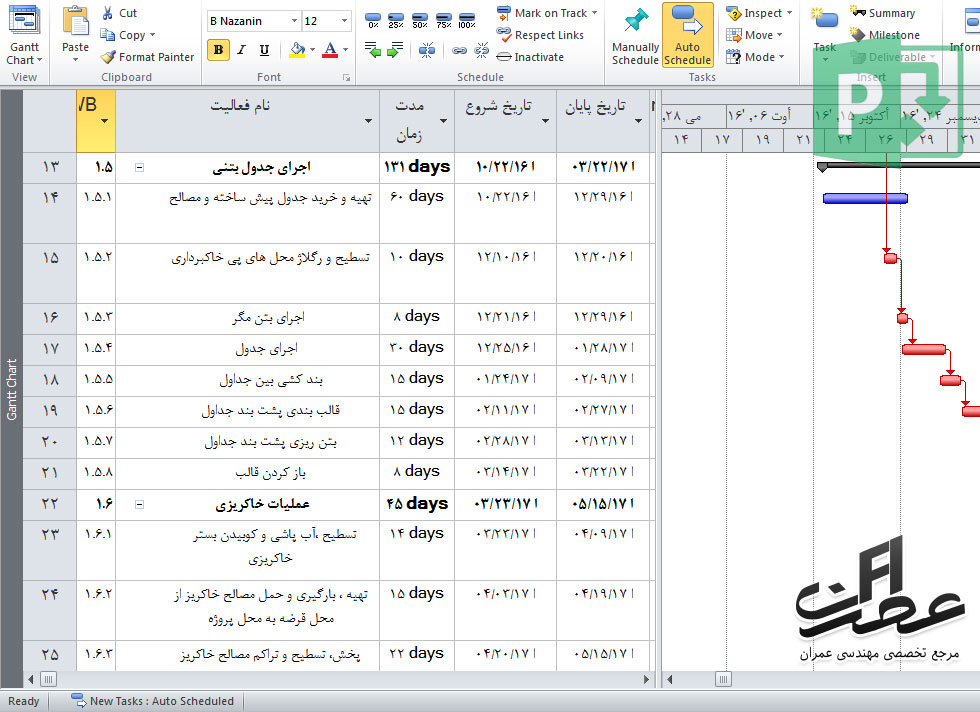The height and width of the screenshot is (712, 980).
Task: Link the selected tasks with chain icon
Action: [x=459, y=51]
